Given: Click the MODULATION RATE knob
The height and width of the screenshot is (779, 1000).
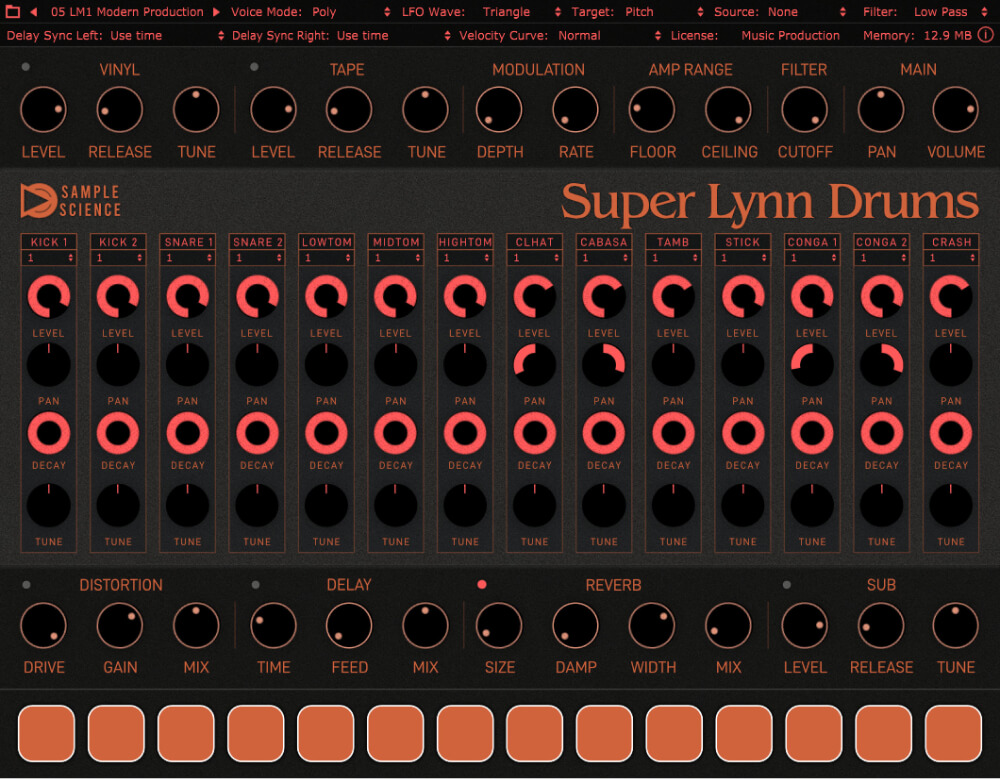Looking at the screenshot, I should 575,110.
